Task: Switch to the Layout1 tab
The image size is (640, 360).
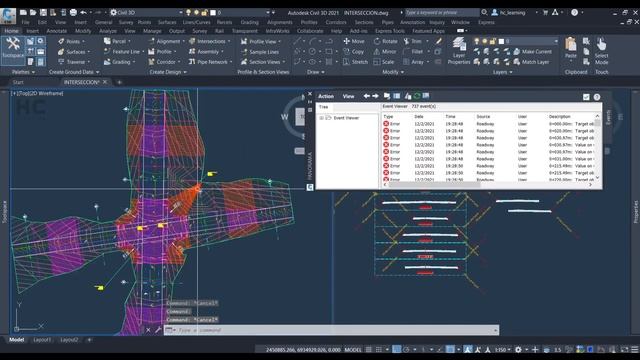Action: (x=42, y=340)
